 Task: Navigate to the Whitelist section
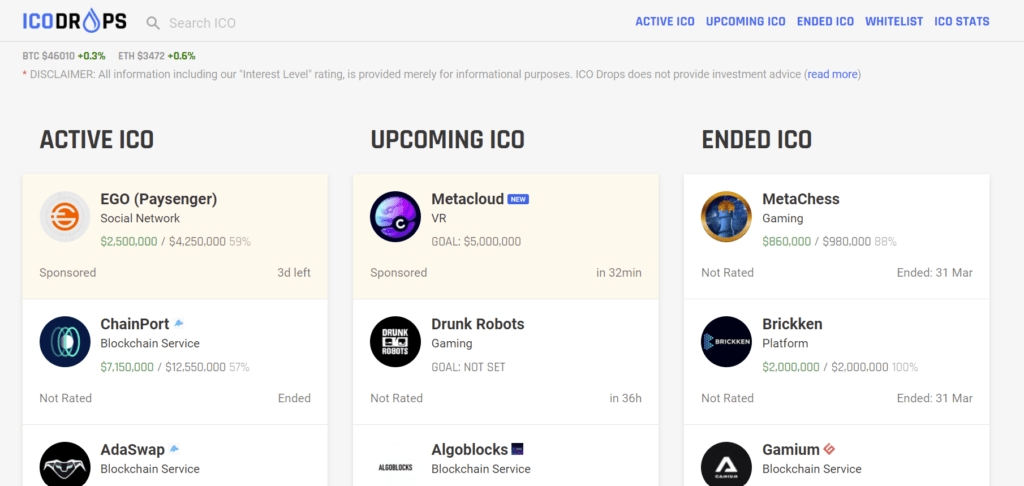coord(894,22)
